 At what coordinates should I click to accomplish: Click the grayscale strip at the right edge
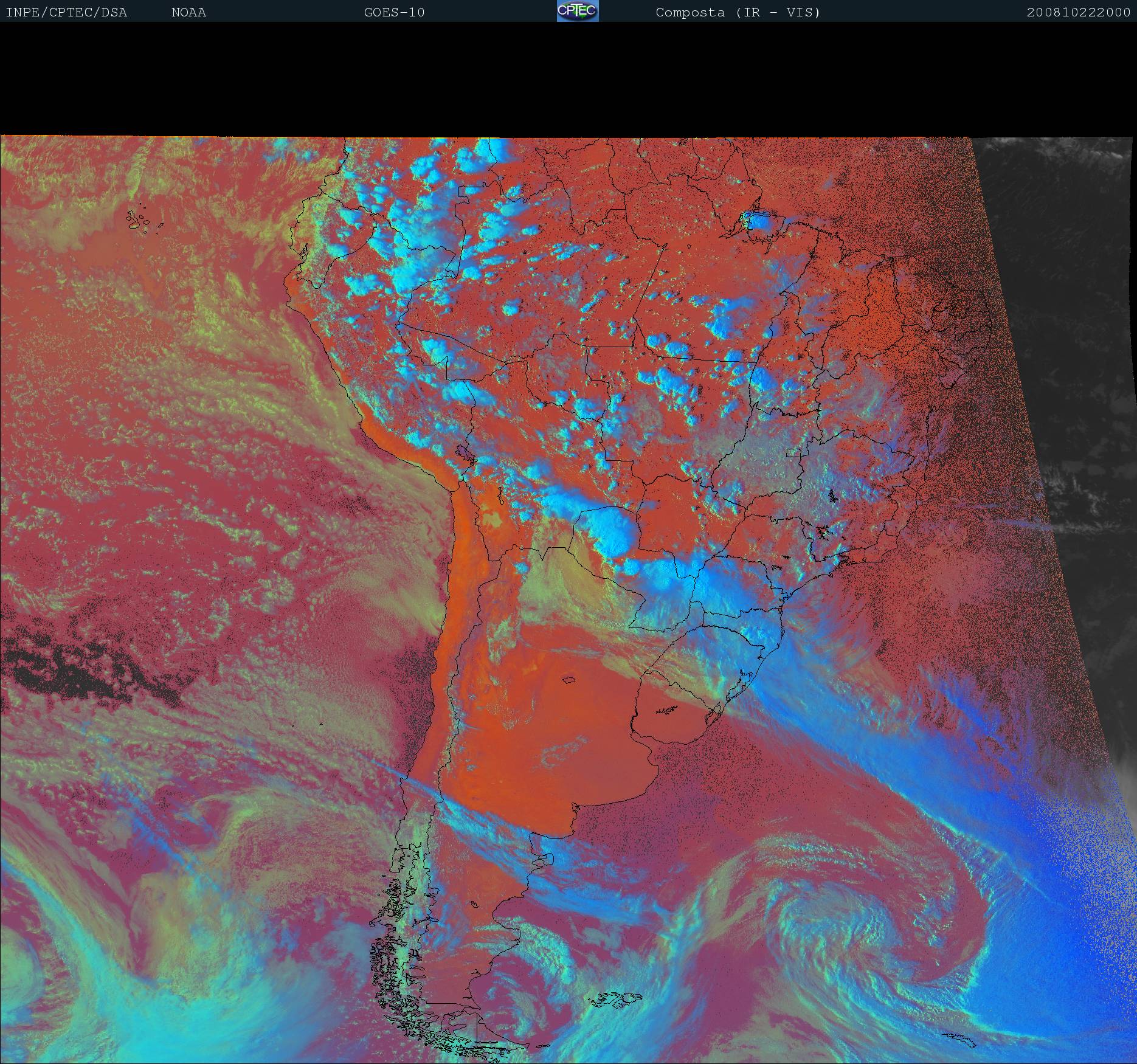1070,365
